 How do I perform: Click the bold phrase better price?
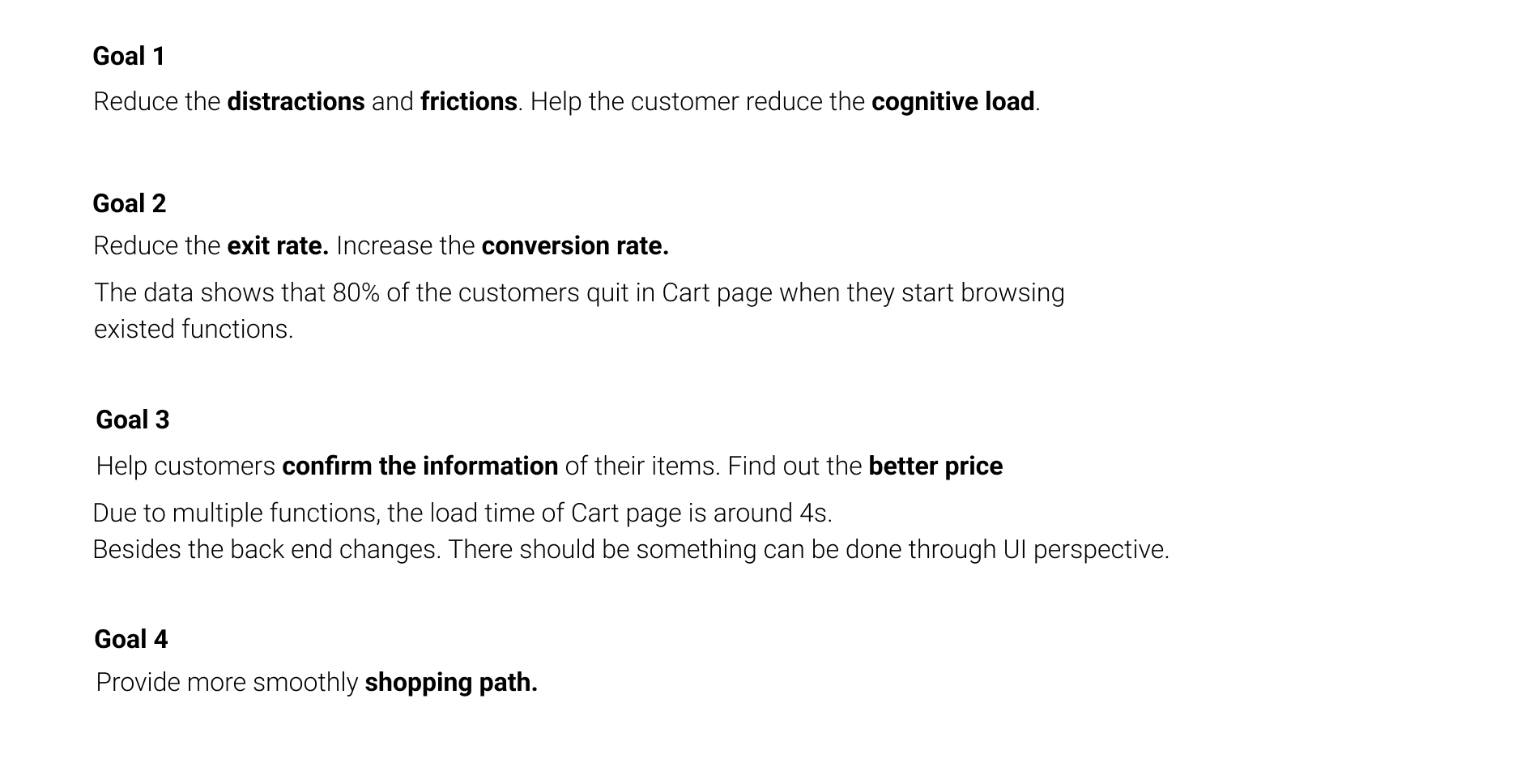(x=935, y=466)
